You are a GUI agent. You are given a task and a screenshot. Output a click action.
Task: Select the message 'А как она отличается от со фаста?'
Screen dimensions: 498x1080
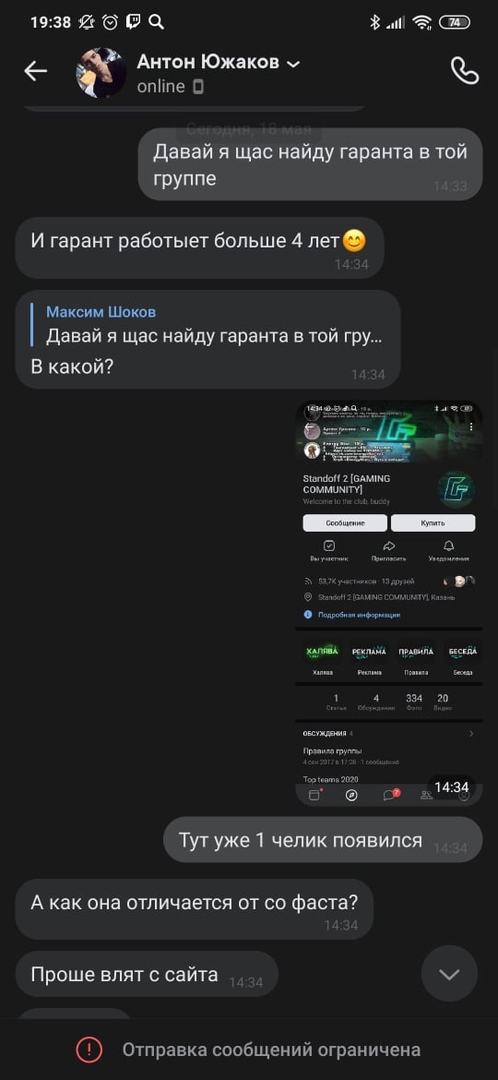[x=194, y=909]
